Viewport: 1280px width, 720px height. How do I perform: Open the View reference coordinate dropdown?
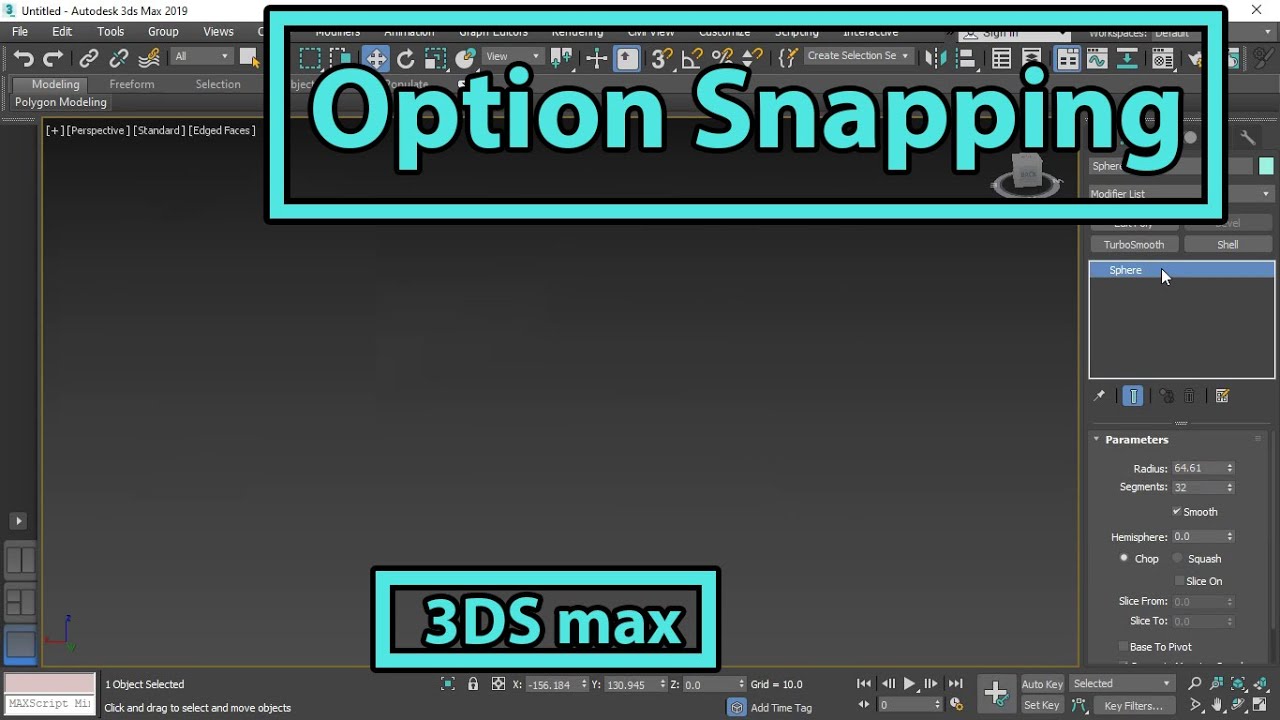coord(513,57)
